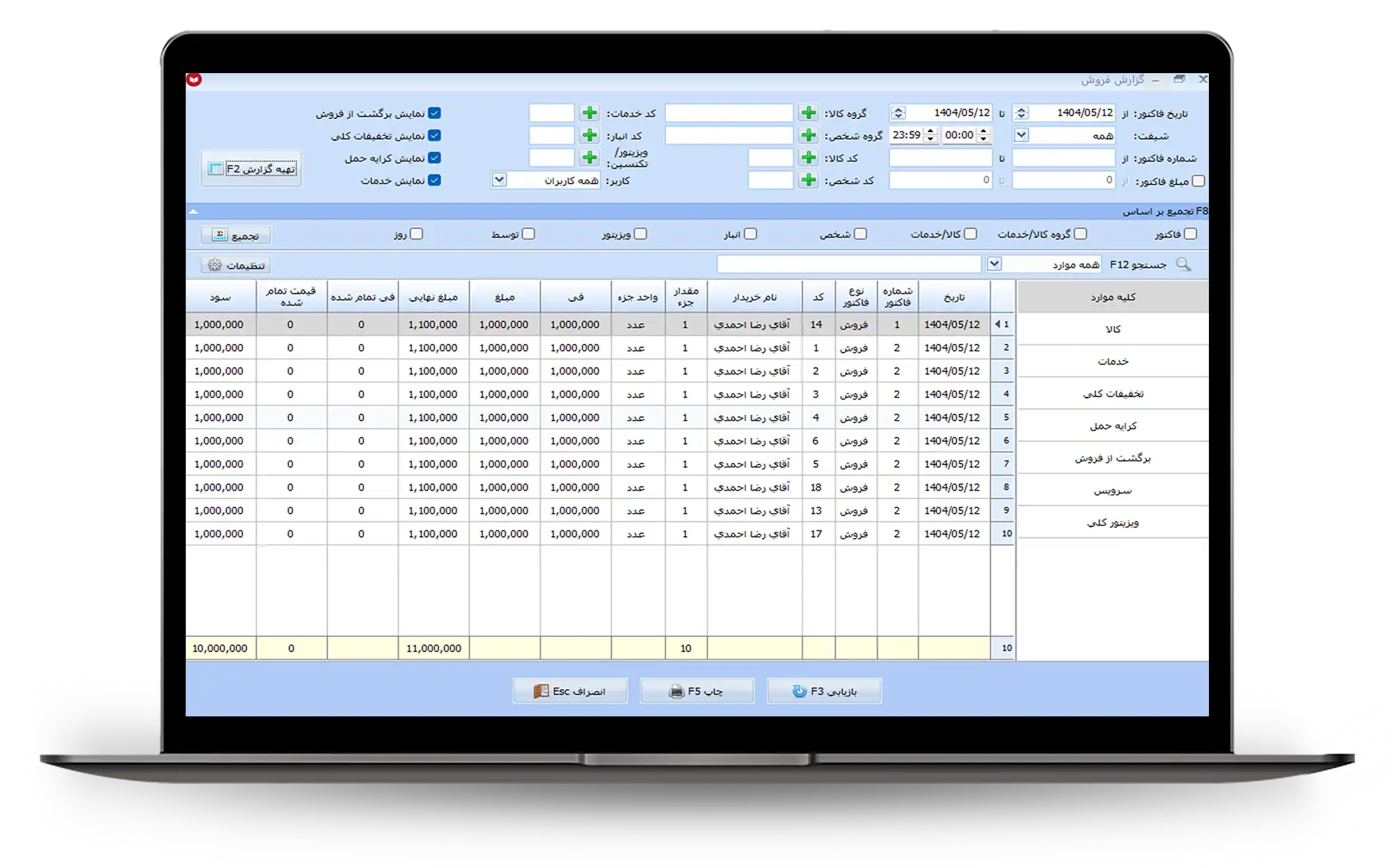Click the قیمت تمام شده column header
Image resolution: width=1392 pixels, height=868 pixels.
pos(291,297)
